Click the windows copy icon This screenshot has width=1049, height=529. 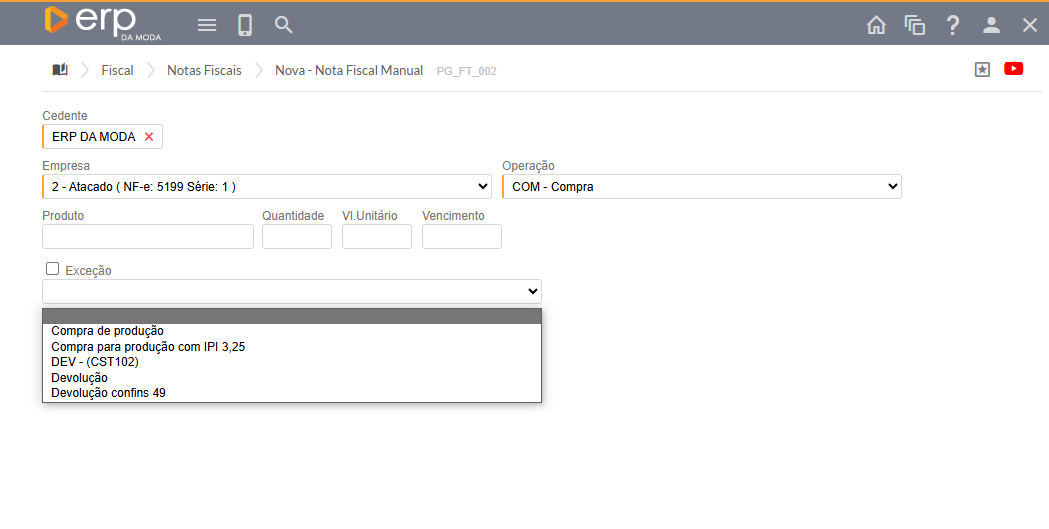914,25
